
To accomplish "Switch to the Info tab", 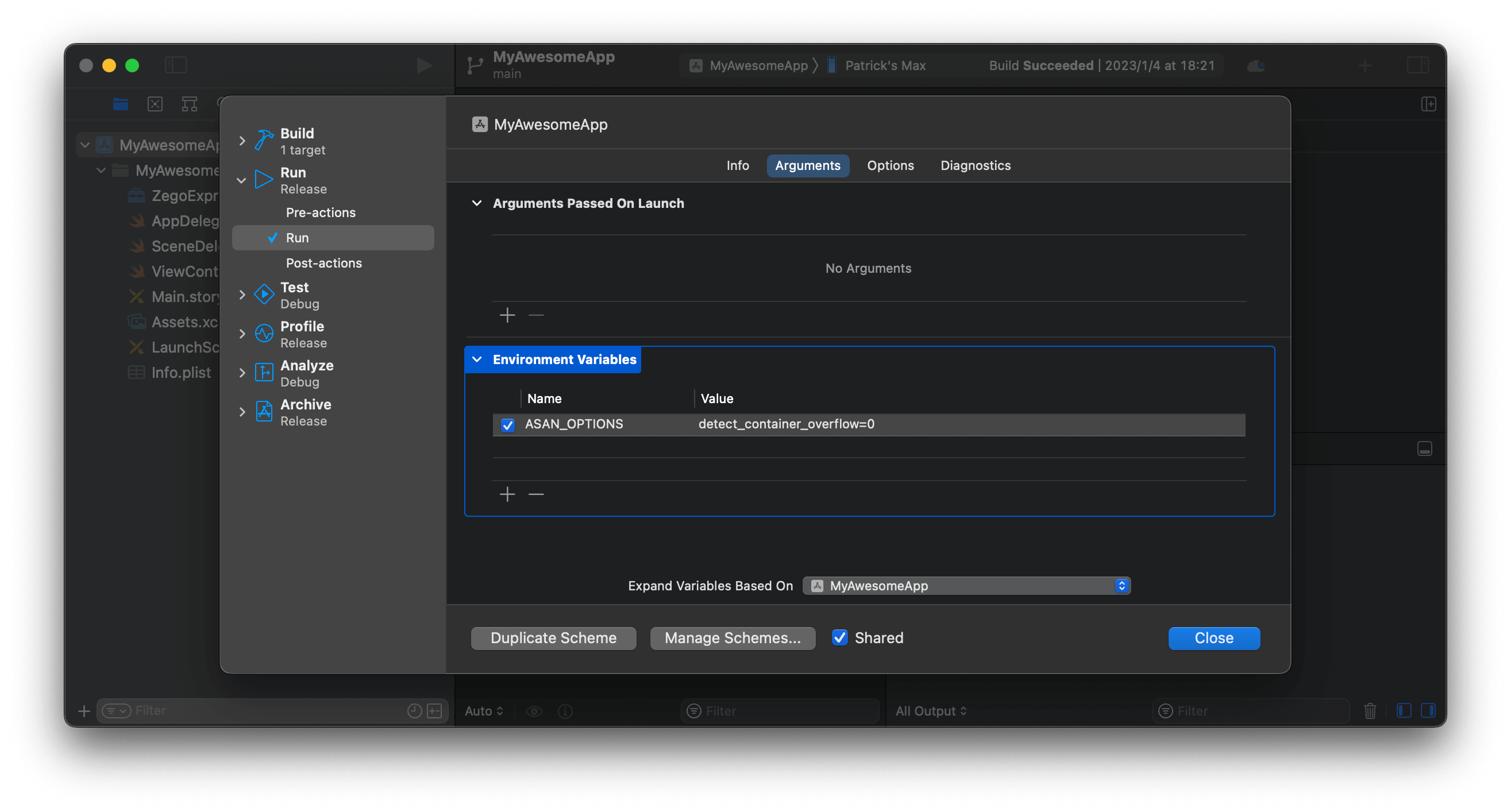I will (737, 165).
